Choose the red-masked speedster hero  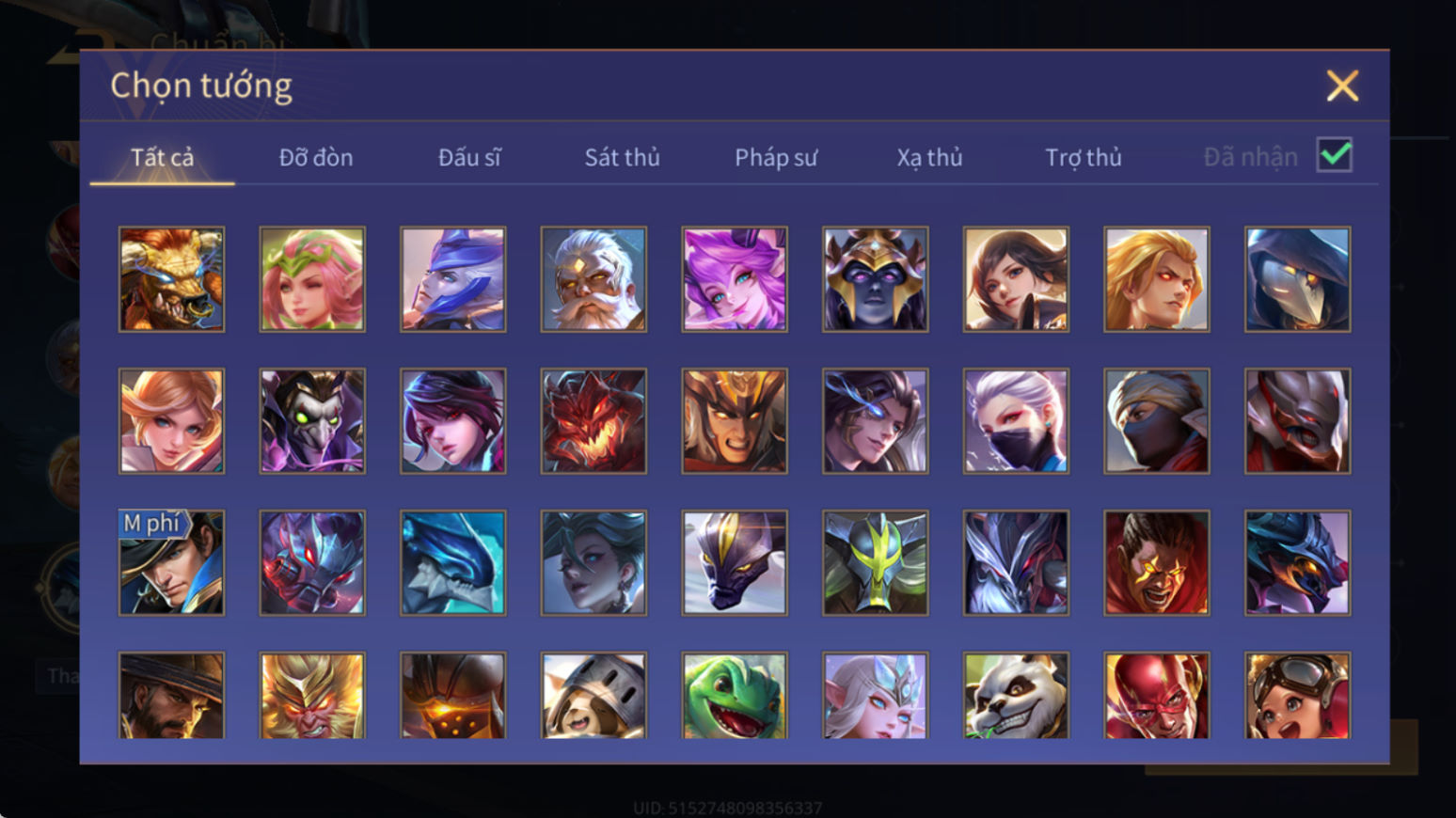click(1157, 696)
